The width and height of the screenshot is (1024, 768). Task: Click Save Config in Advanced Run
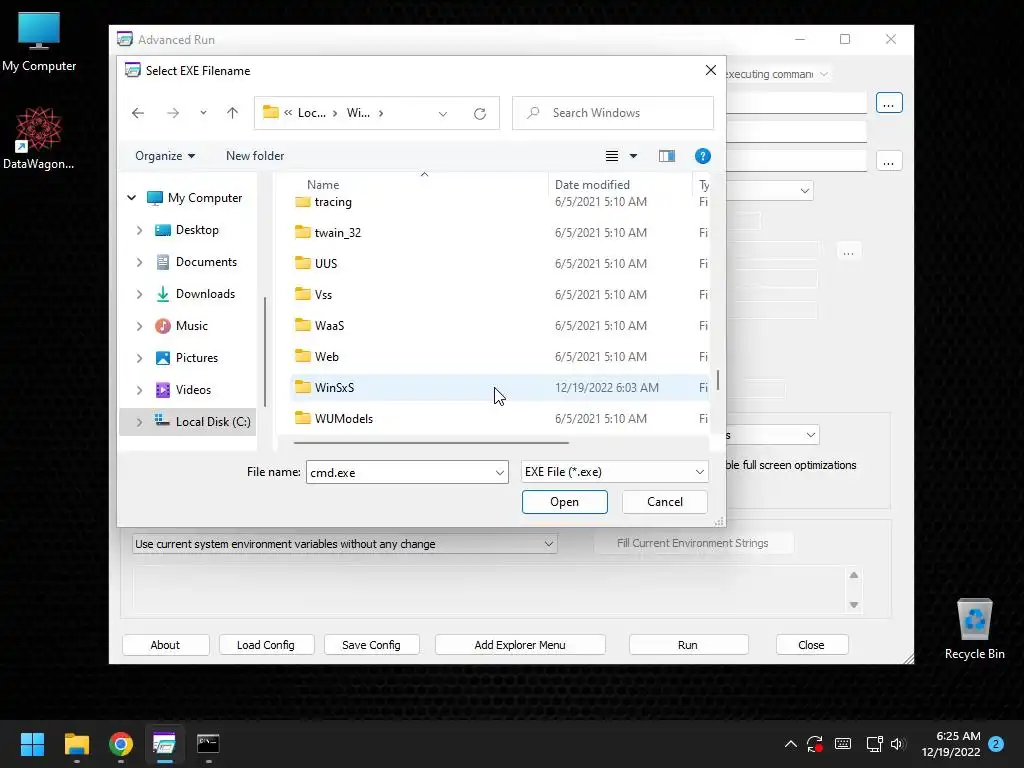(x=371, y=645)
